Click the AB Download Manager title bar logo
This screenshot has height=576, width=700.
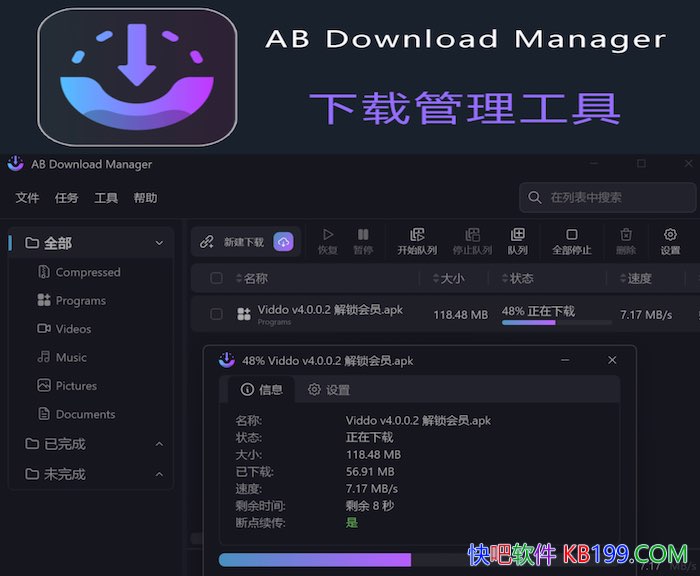point(16,164)
